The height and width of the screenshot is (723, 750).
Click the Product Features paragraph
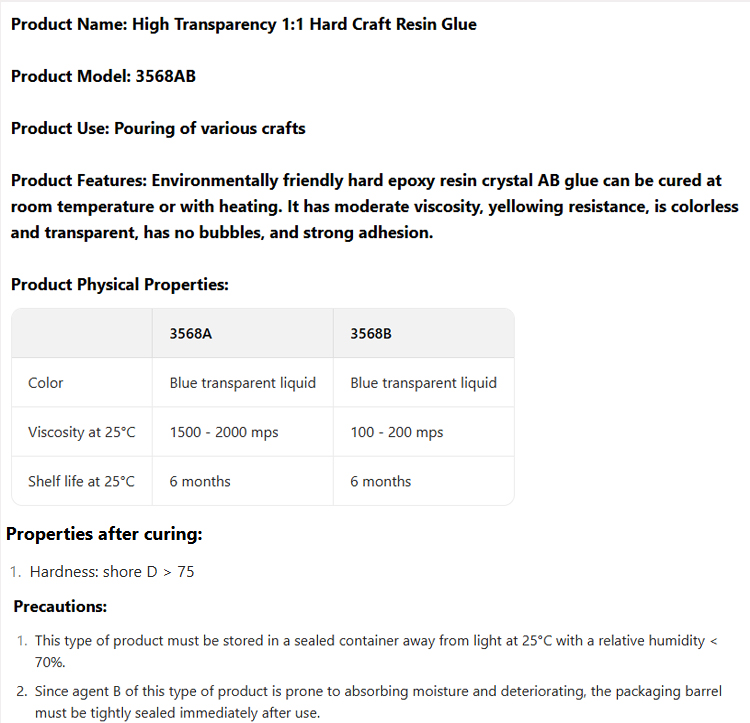click(374, 207)
